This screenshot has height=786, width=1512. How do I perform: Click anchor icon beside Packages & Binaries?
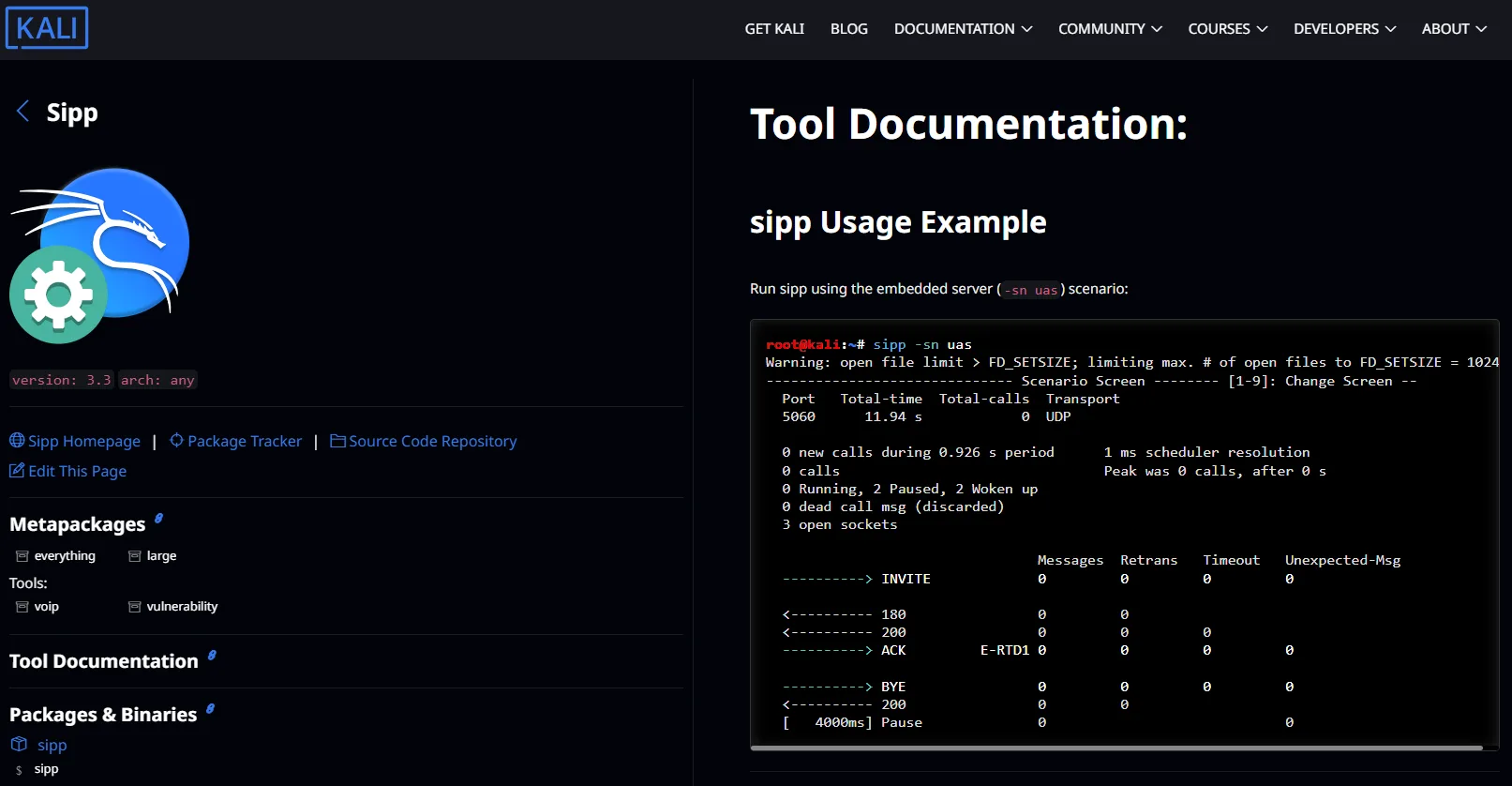coord(210,709)
